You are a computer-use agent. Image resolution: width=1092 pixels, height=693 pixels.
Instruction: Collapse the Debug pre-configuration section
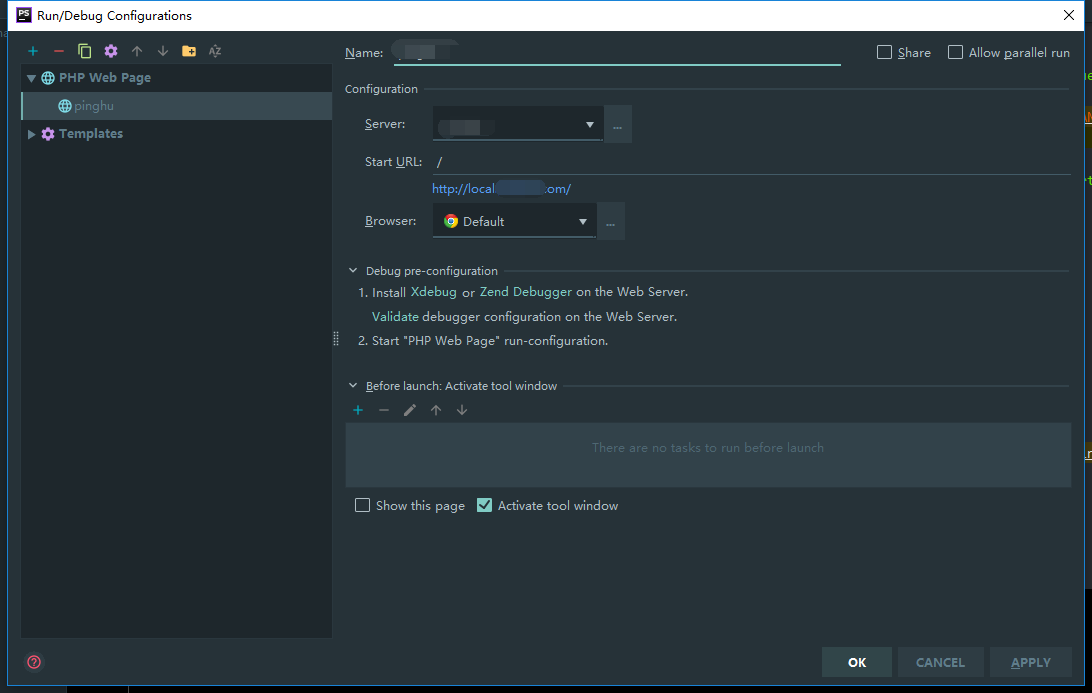[353, 270]
